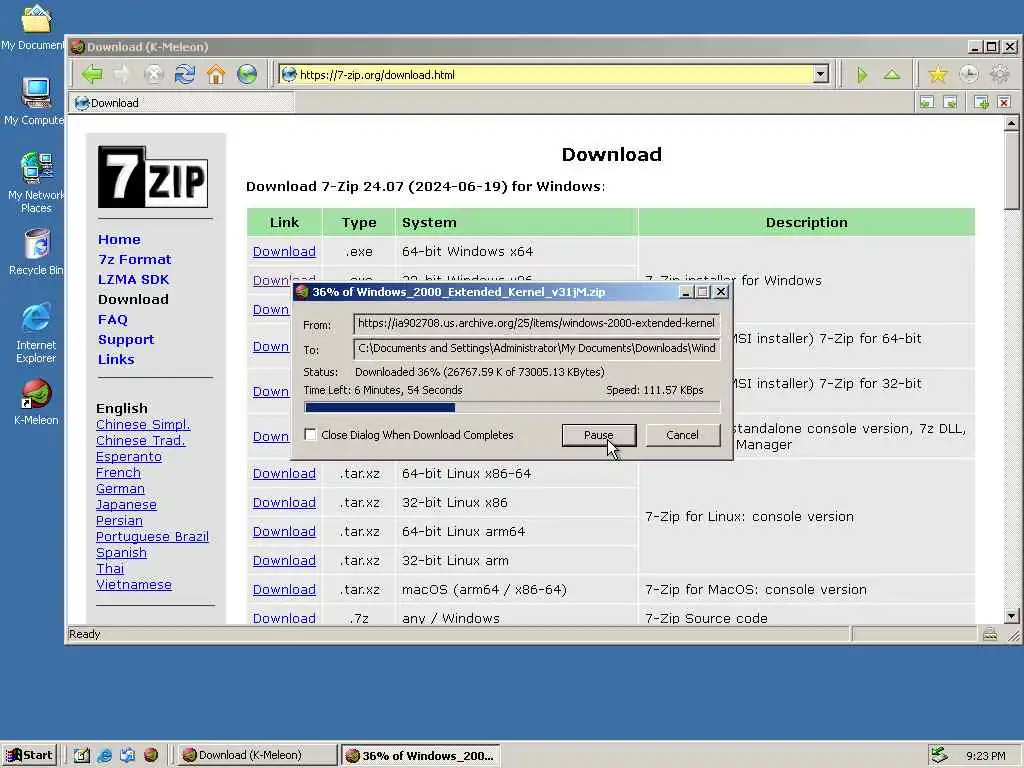Click Download link for 32-bit Linux x86
The image size is (1024, 768).
[x=284, y=502]
